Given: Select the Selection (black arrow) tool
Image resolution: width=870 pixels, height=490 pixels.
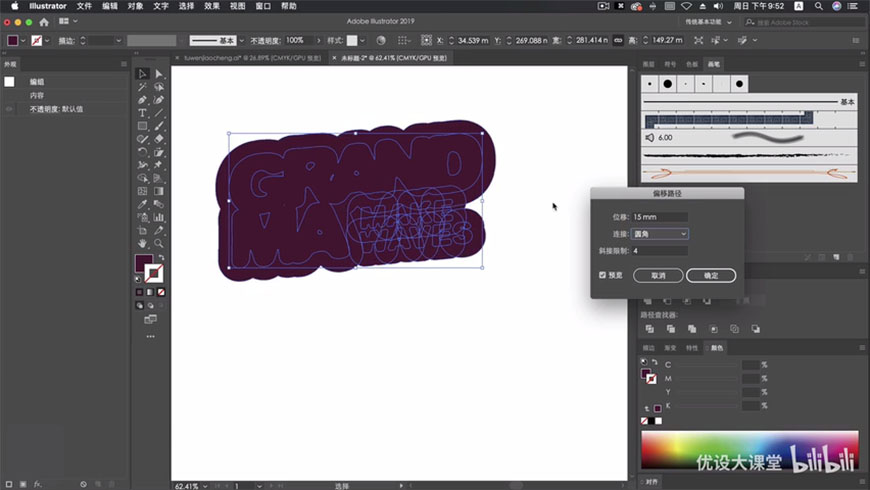Looking at the screenshot, I should 142,74.
